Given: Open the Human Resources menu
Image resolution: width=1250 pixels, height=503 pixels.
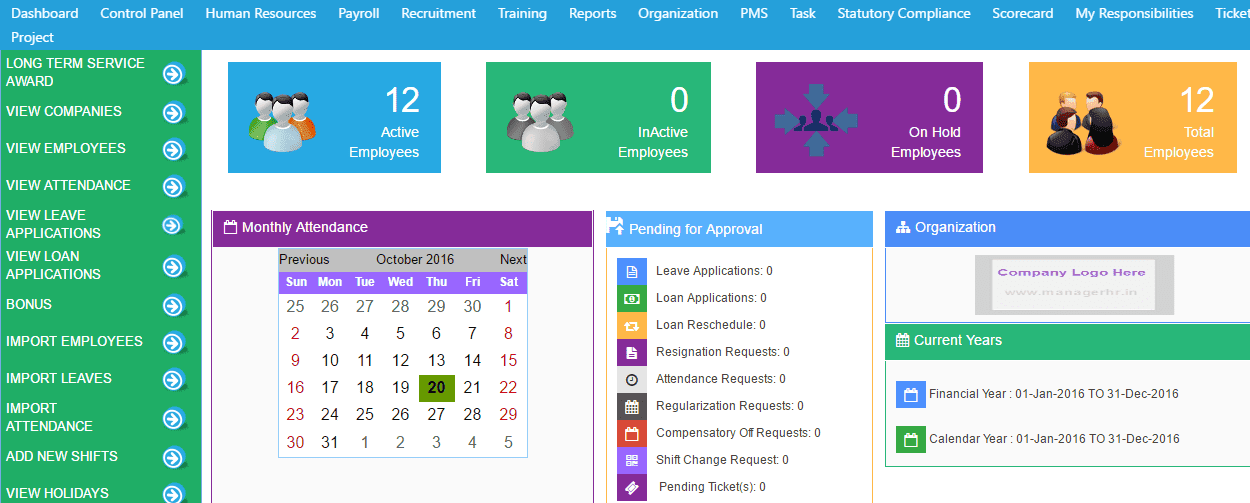Looking at the screenshot, I should (x=261, y=13).
